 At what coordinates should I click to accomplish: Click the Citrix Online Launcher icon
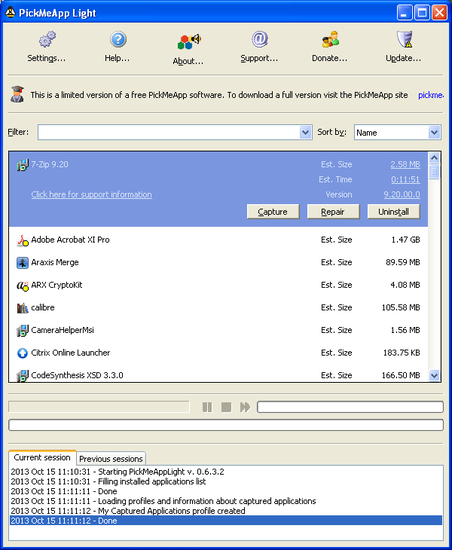(x=22, y=353)
